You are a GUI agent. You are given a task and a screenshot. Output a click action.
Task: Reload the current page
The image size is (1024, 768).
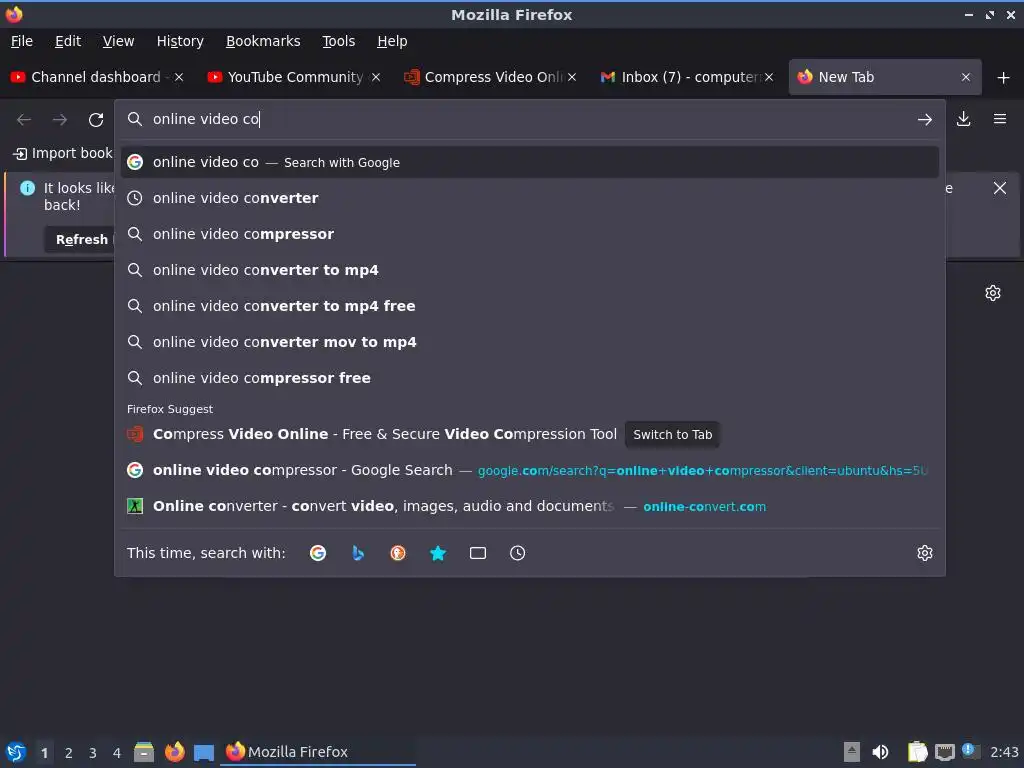point(96,120)
